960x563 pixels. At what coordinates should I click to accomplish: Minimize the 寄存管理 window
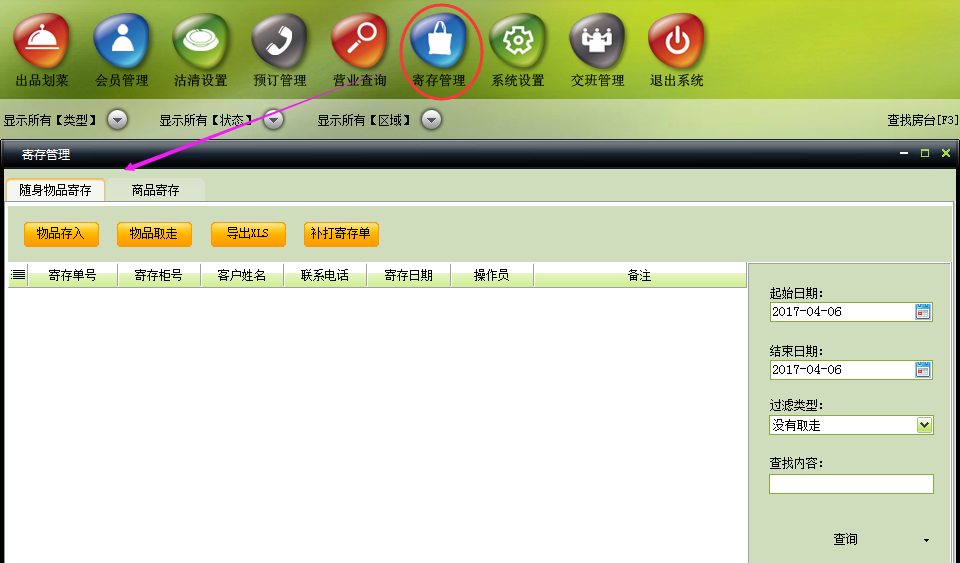(x=904, y=154)
